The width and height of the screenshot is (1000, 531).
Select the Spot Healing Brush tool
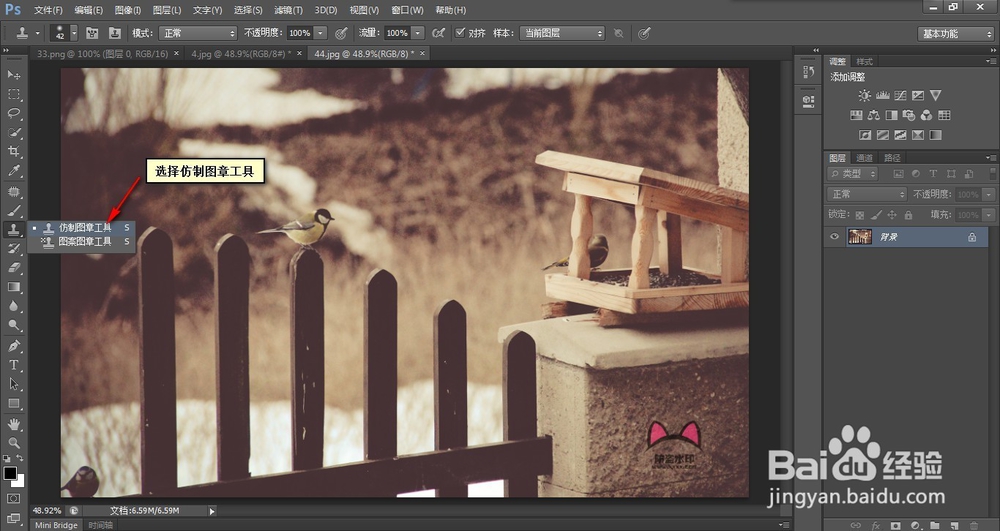click(x=13, y=192)
